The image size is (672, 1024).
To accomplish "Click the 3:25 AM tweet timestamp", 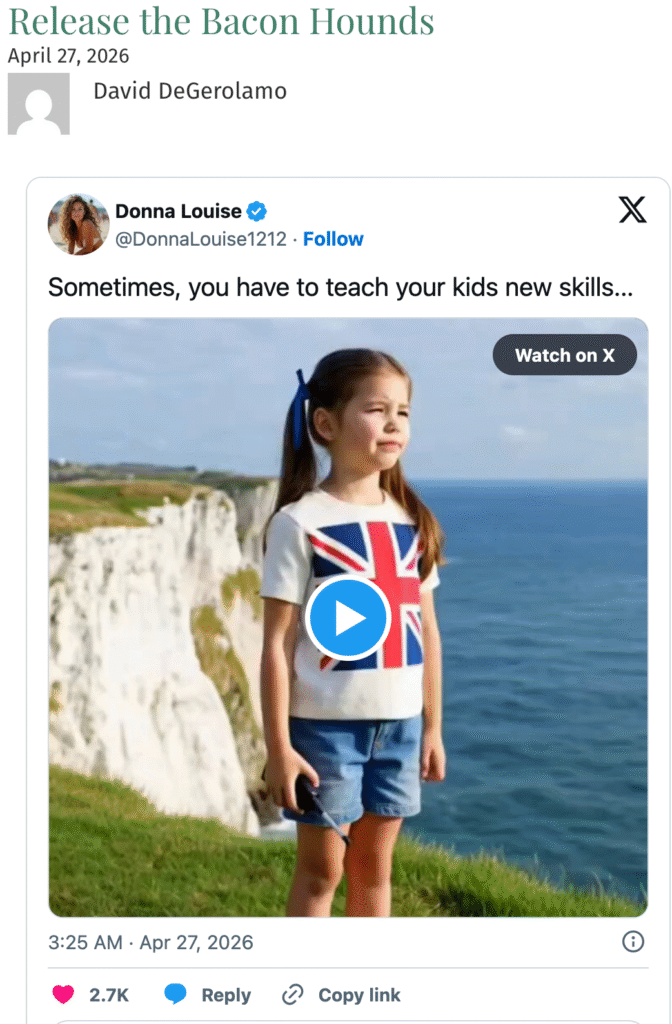I will coord(151,942).
